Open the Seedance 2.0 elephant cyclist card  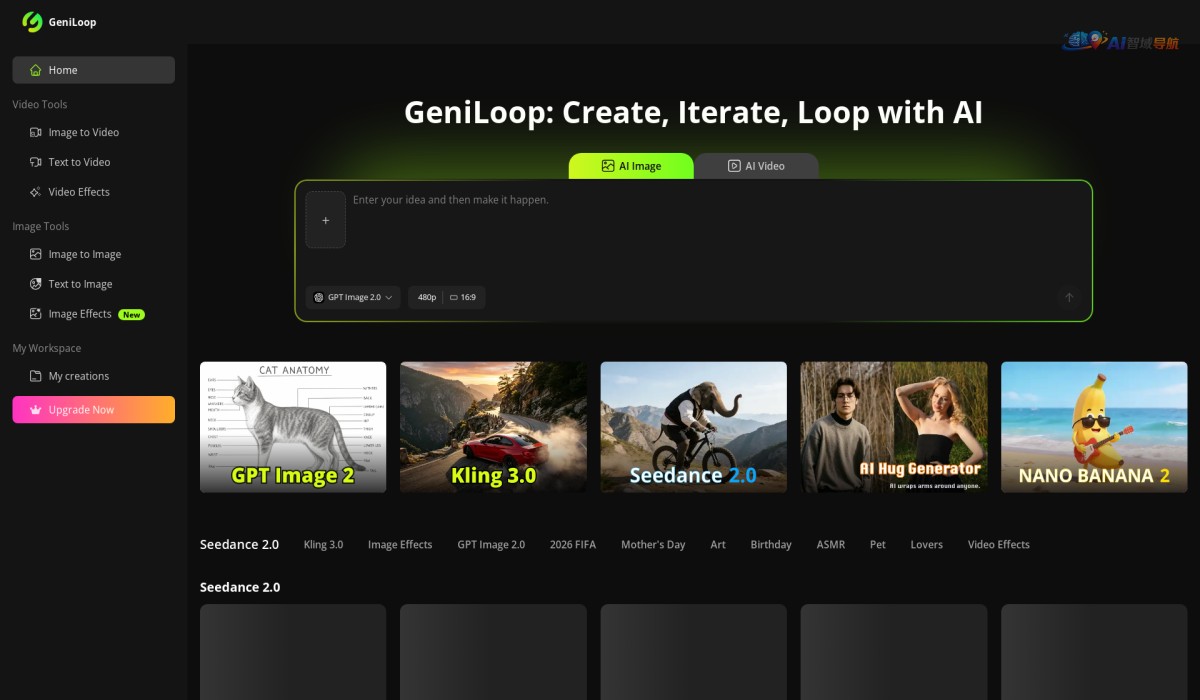pyautogui.click(x=693, y=427)
